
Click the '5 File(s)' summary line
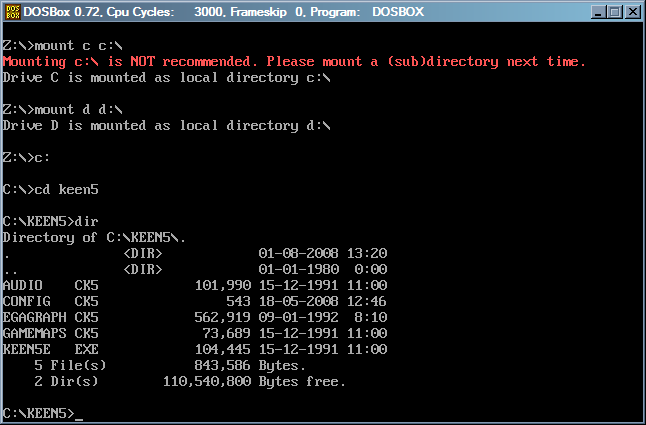(170, 366)
